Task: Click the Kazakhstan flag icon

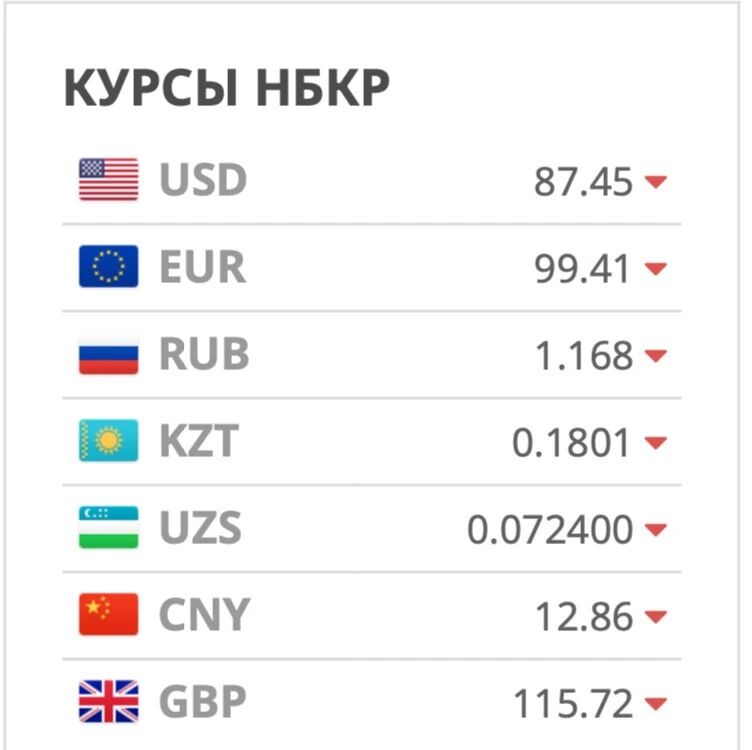Action: tap(108, 440)
